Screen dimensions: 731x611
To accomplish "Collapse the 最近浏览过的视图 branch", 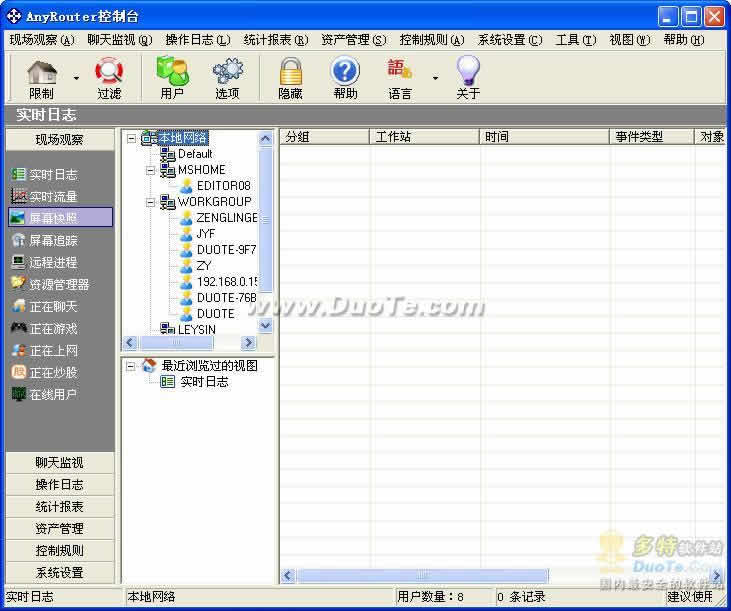I will tap(131, 366).
